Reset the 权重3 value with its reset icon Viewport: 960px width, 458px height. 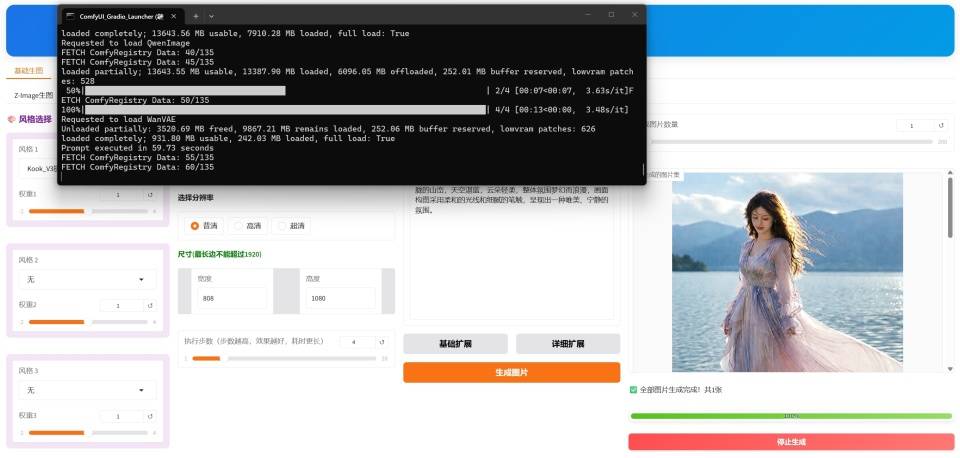click(151, 416)
